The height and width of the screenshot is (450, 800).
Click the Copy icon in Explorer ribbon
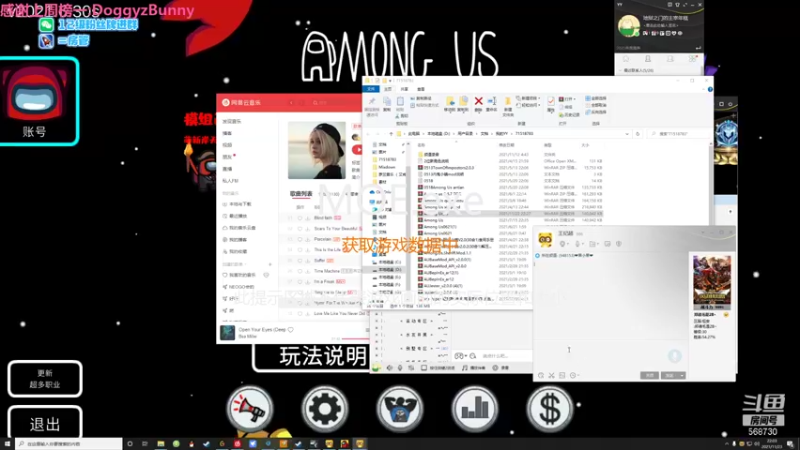coord(387,103)
